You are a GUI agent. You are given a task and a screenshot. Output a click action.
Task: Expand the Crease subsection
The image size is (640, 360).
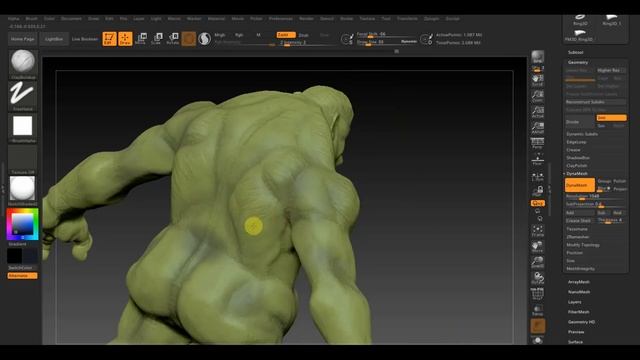click(x=573, y=150)
